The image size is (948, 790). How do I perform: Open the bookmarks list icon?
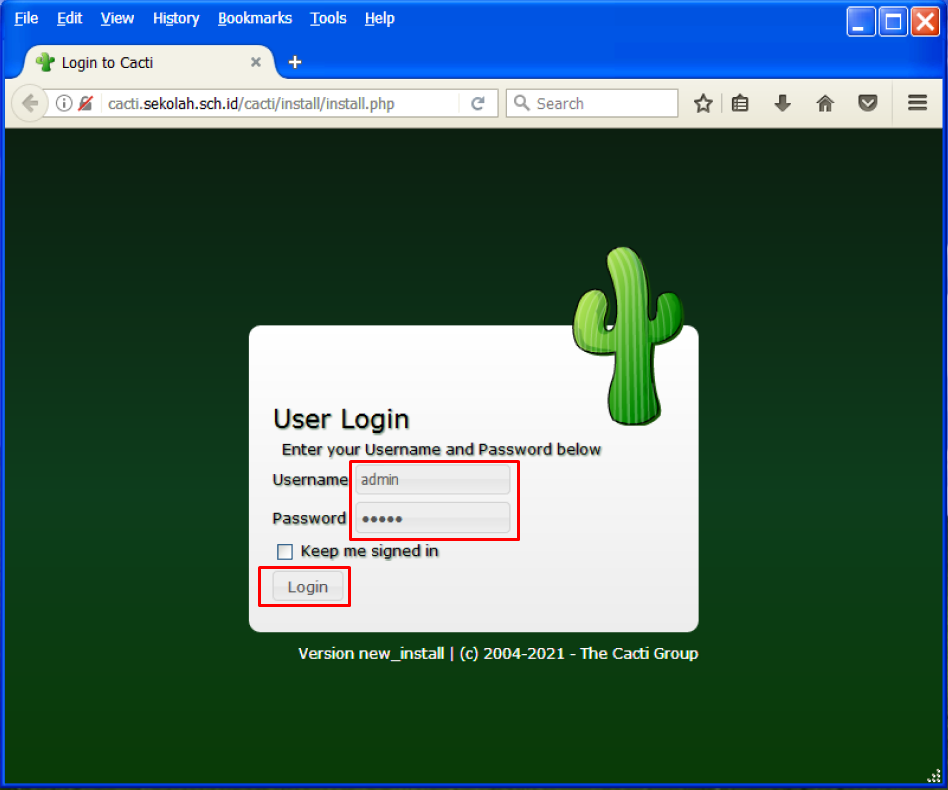point(740,103)
